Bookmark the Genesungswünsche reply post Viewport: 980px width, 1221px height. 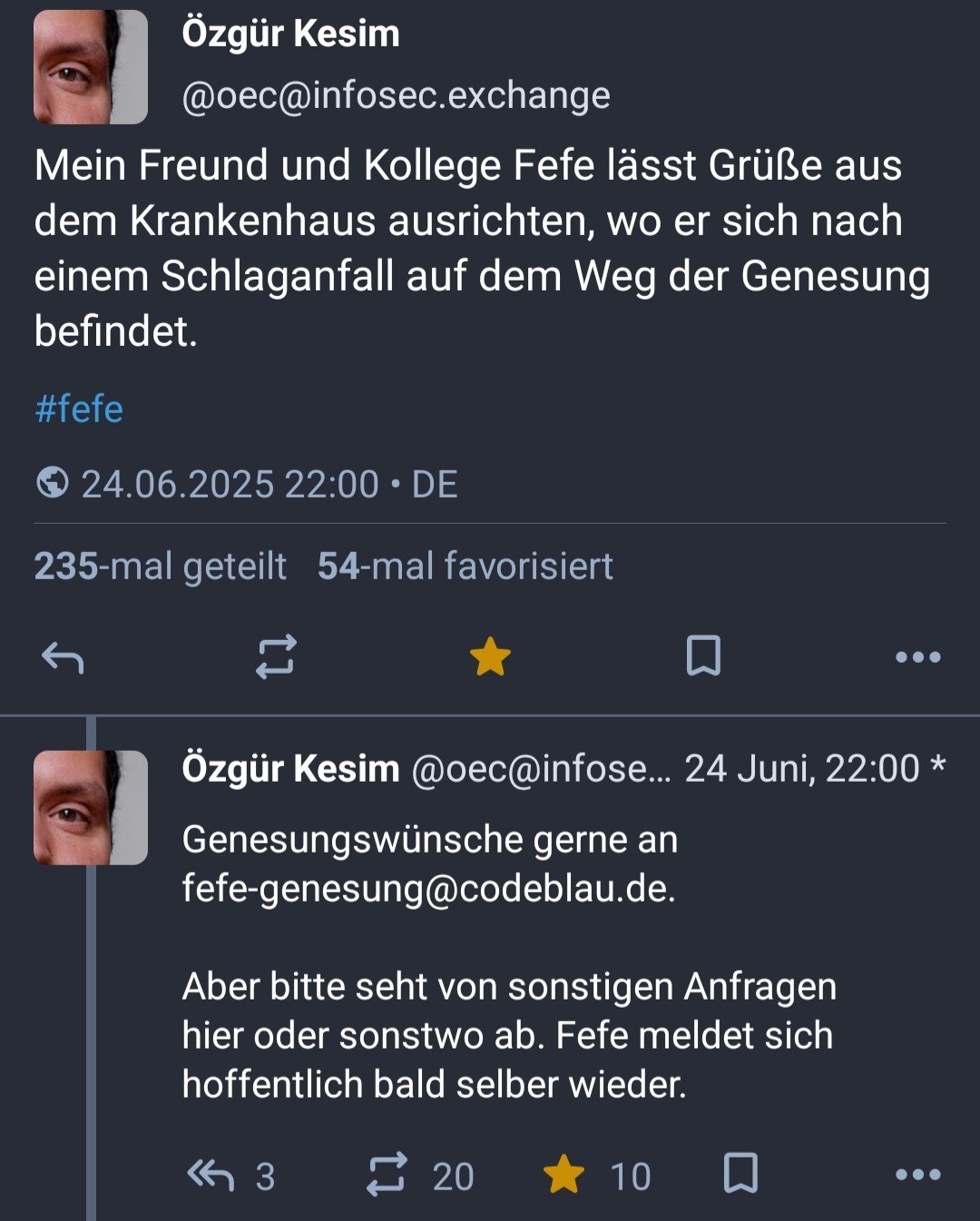coord(740,1174)
